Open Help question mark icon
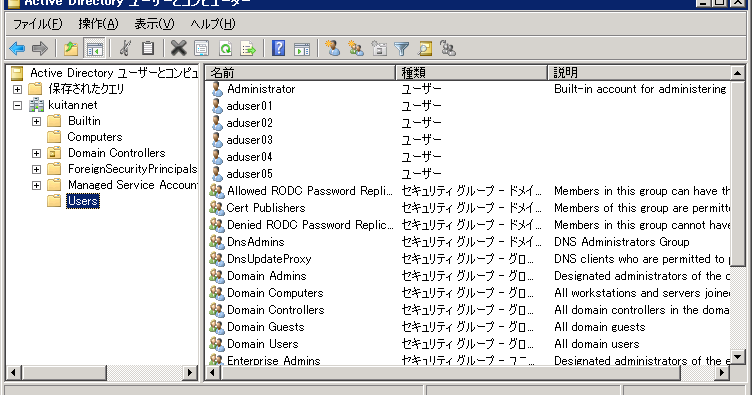The width and height of the screenshot is (752, 395). point(278,48)
